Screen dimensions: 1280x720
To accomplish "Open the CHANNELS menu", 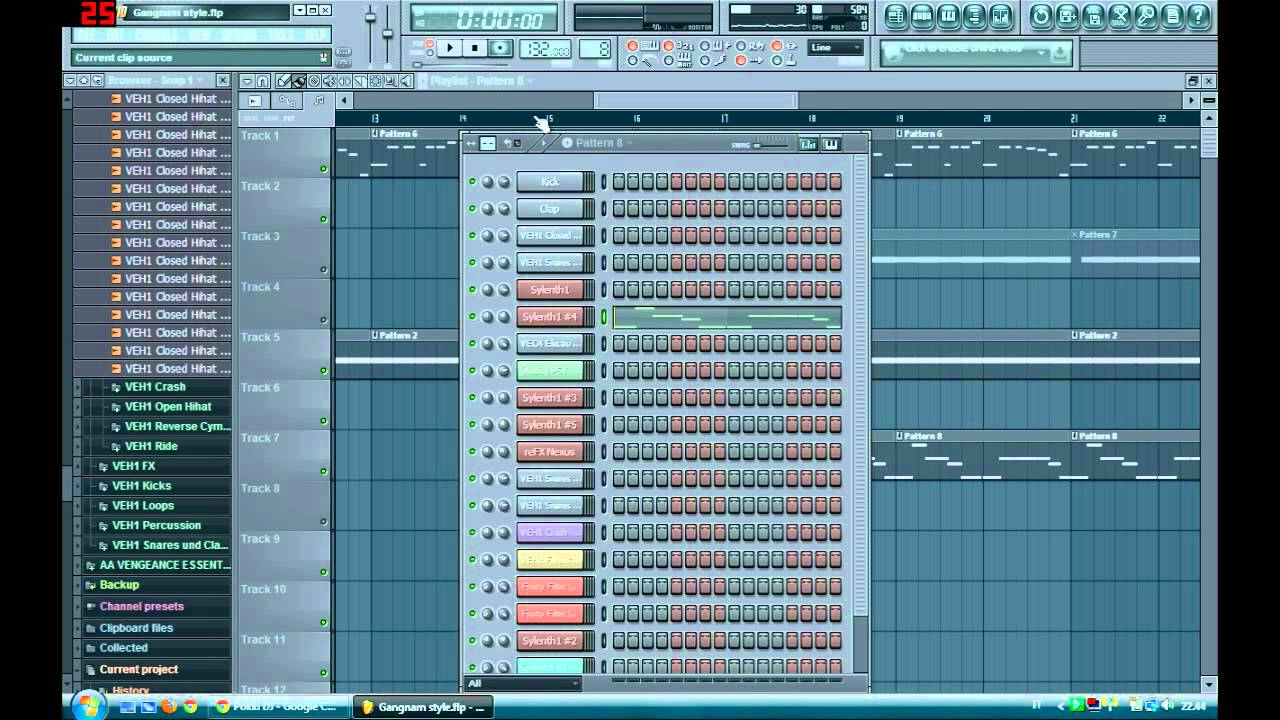I will (155, 35).
